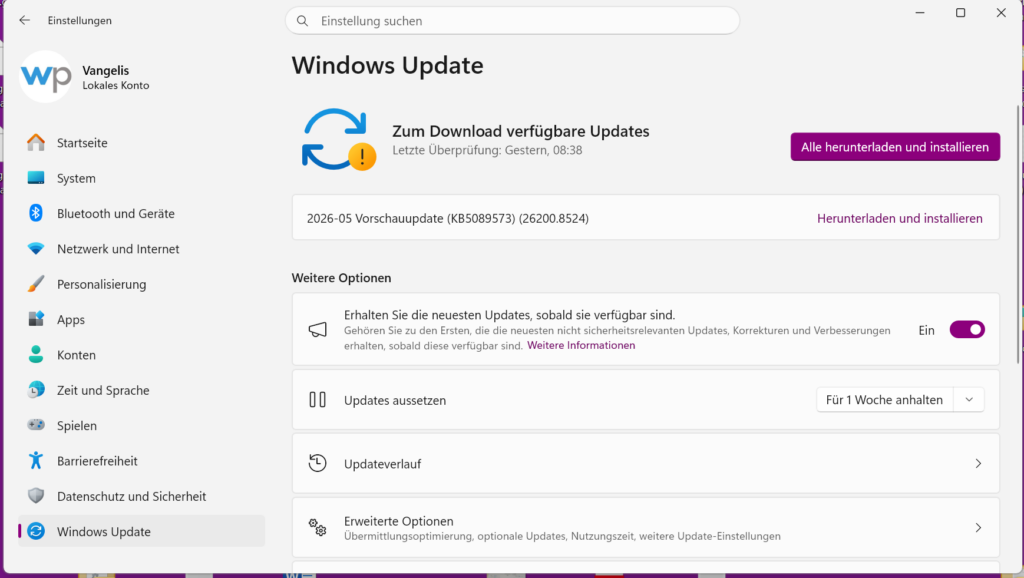Open Personalisierung settings
The height and width of the screenshot is (578, 1024).
[x=142, y=284]
